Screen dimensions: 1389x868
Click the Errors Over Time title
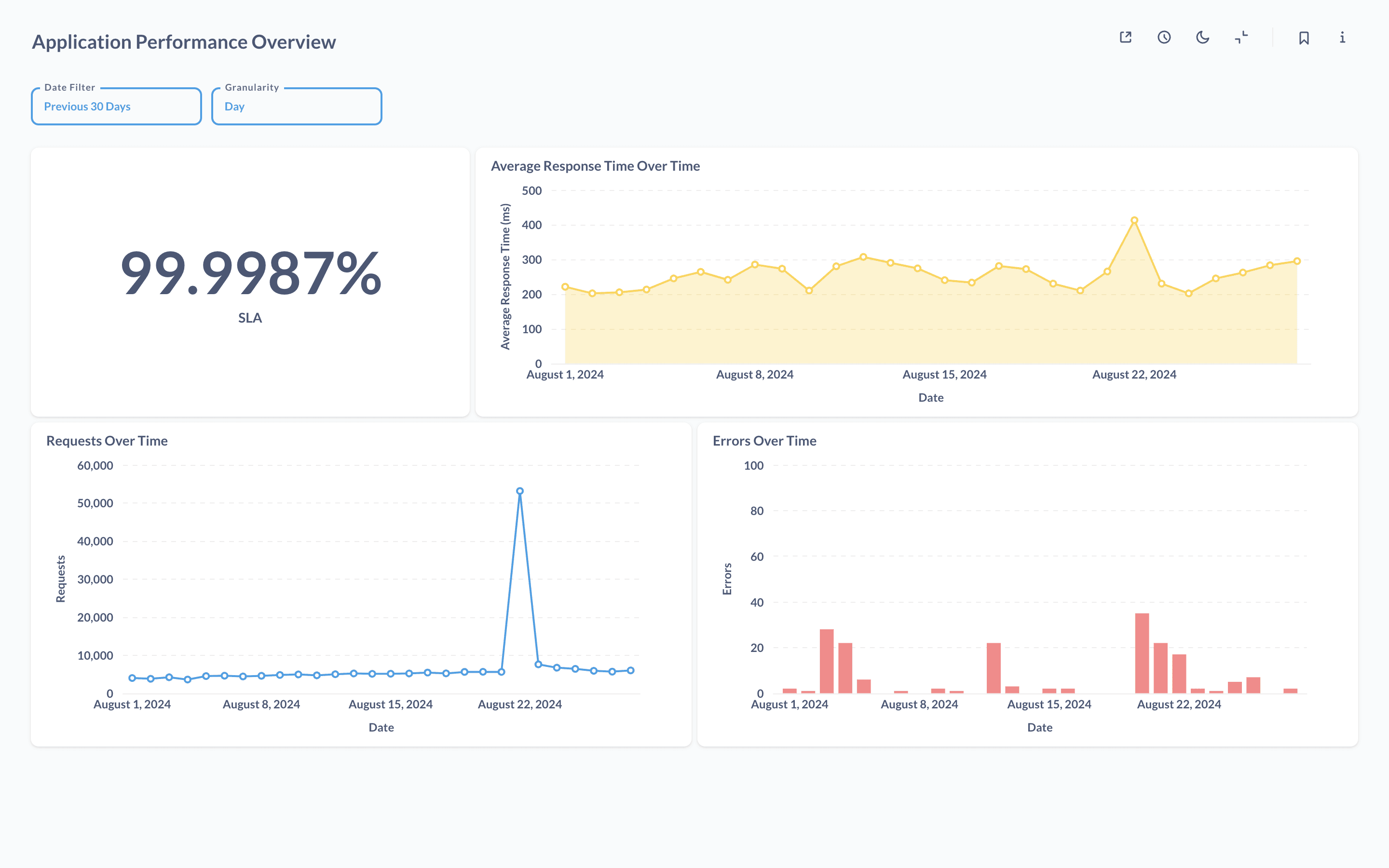click(764, 441)
